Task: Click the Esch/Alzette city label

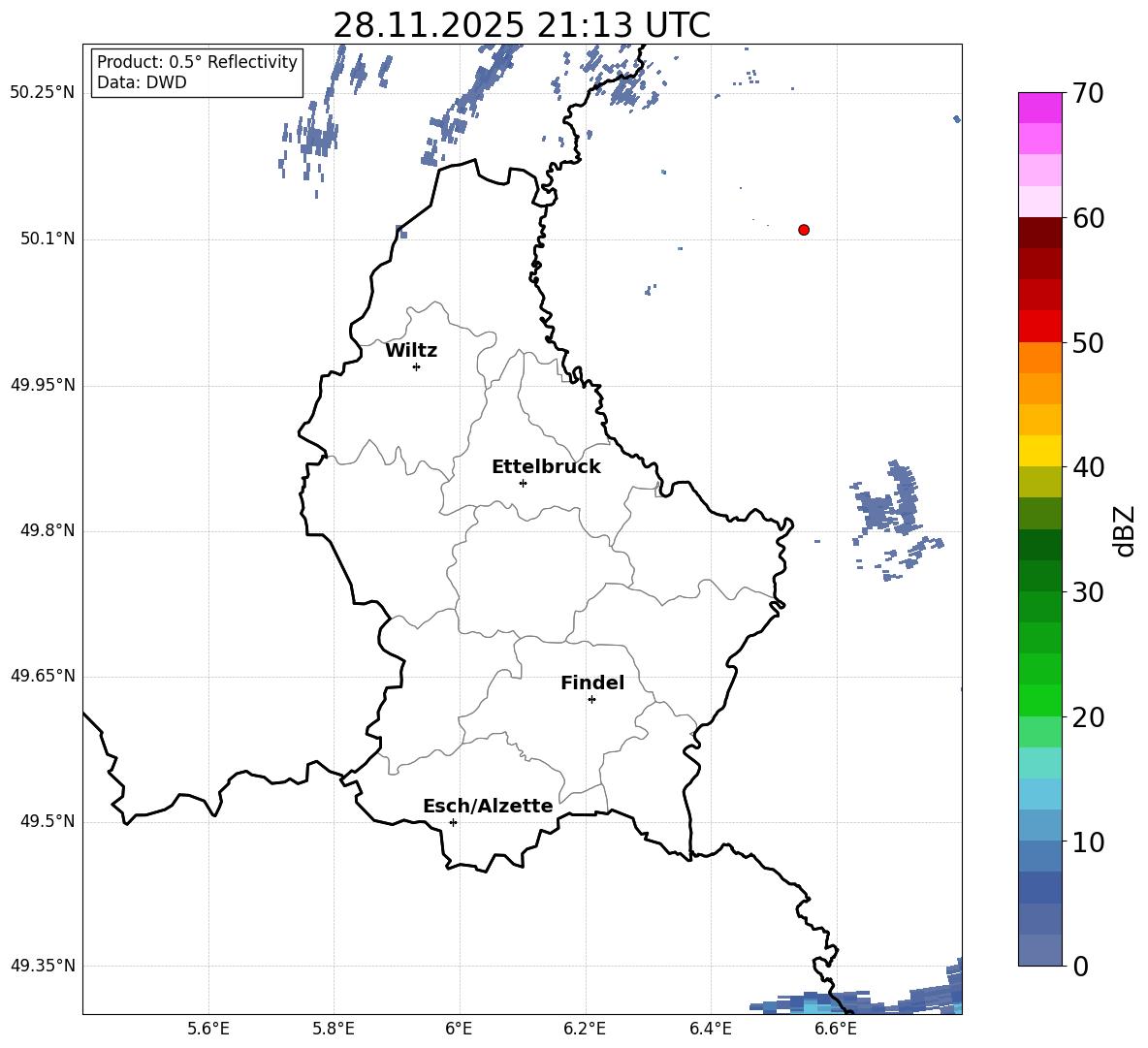Action: pos(488,806)
